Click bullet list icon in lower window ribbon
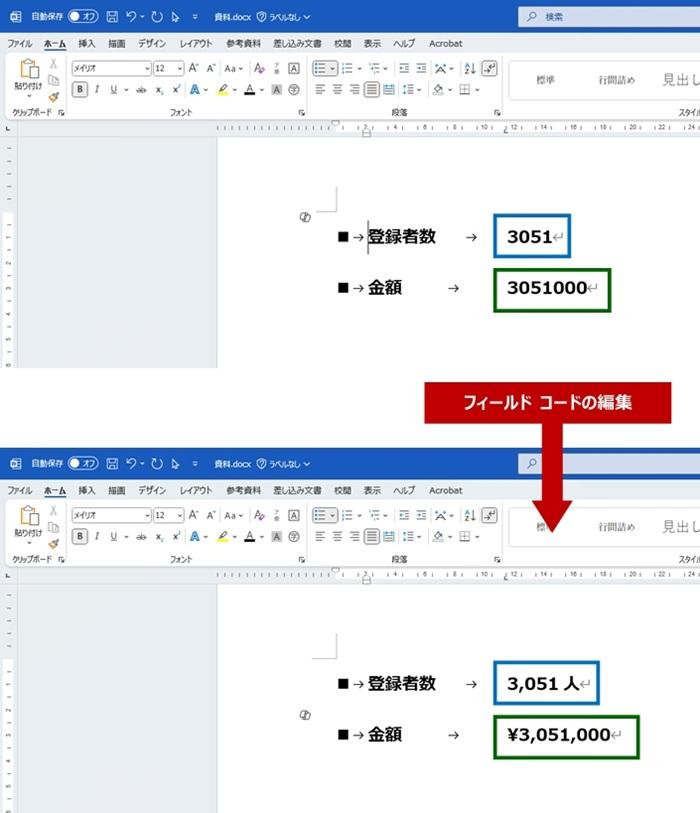Image resolution: width=700 pixels, height=813 pixels. coord(320,515)
